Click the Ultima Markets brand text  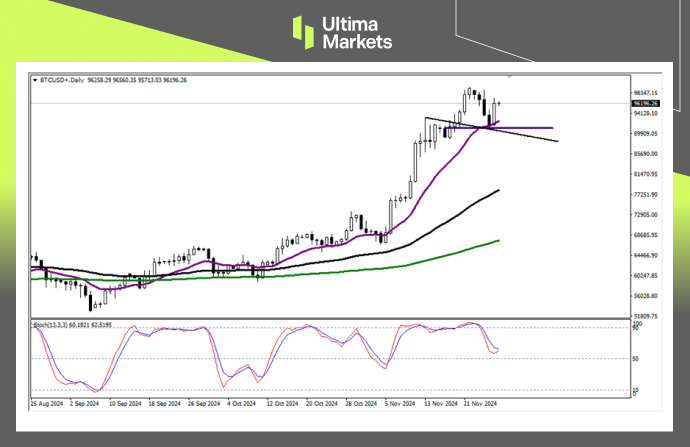(357, 32)
